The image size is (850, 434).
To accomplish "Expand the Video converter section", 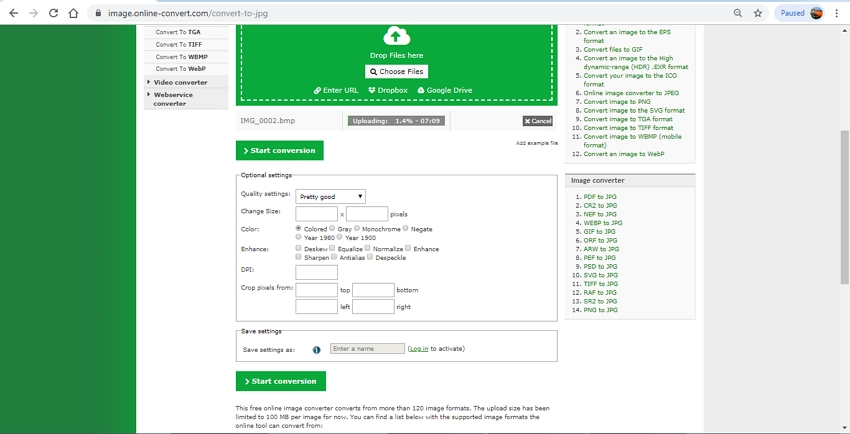I will [180, 82].
